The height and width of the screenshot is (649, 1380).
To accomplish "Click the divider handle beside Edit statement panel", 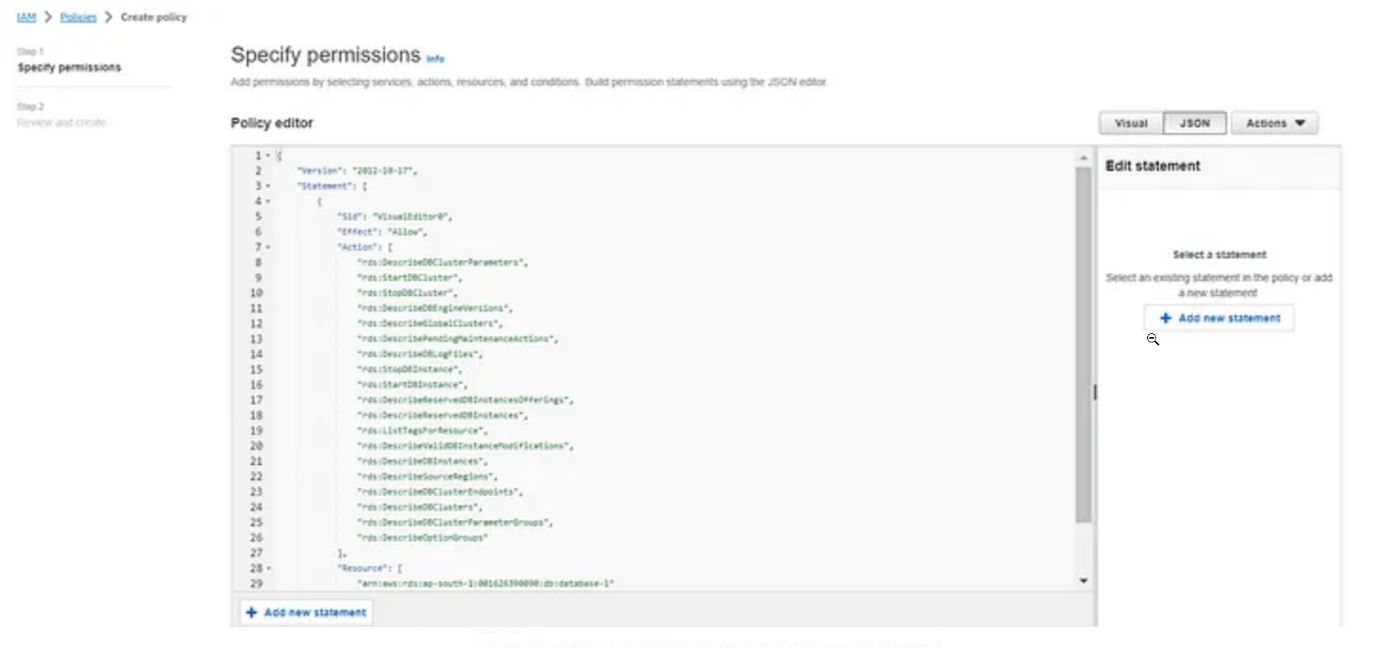I will [1095, 392].
